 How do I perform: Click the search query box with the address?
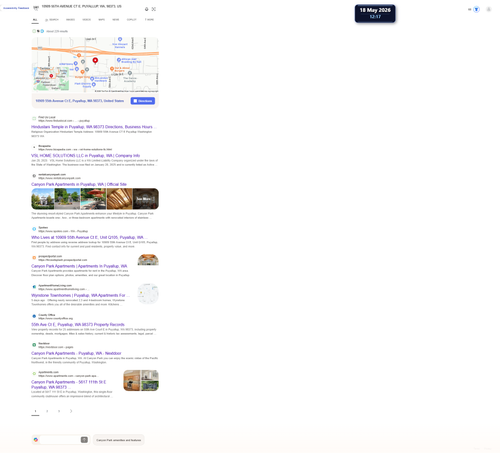click(82, 6)
